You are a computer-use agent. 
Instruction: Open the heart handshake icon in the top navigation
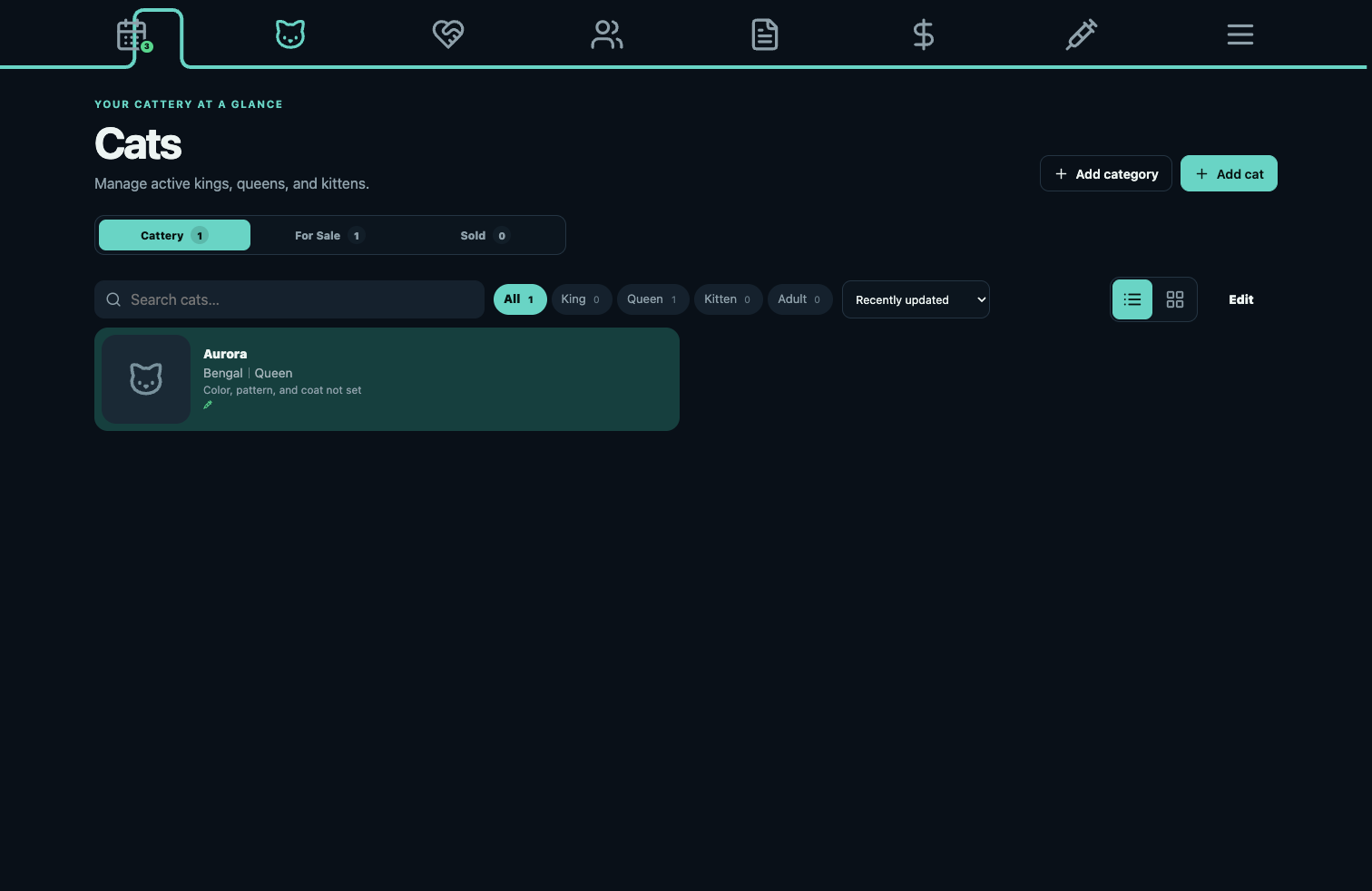coord(448,34)
